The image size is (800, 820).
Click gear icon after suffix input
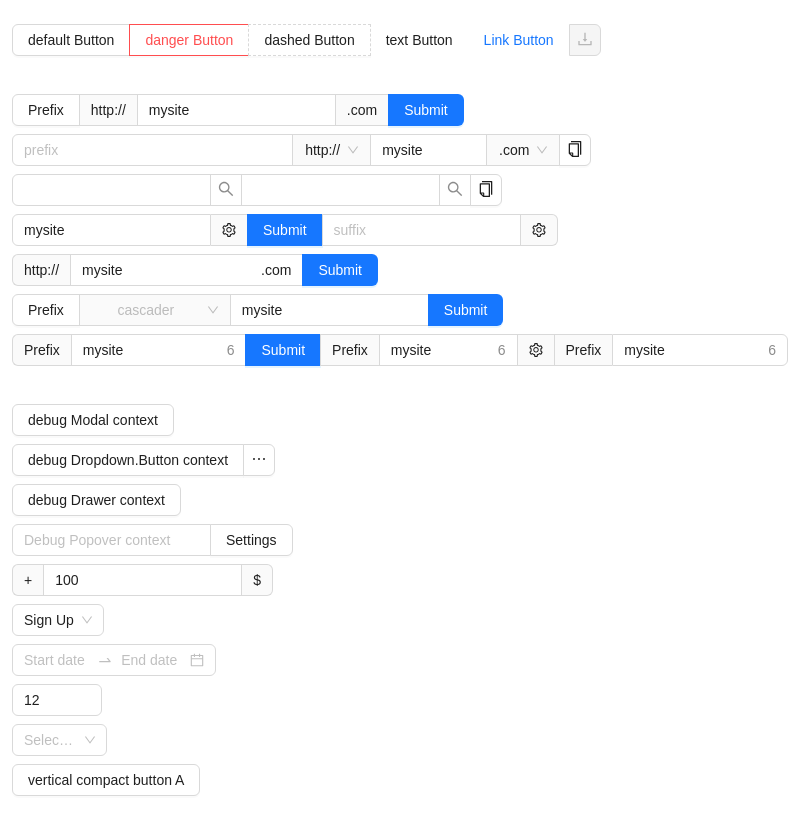tap(539, 230)
